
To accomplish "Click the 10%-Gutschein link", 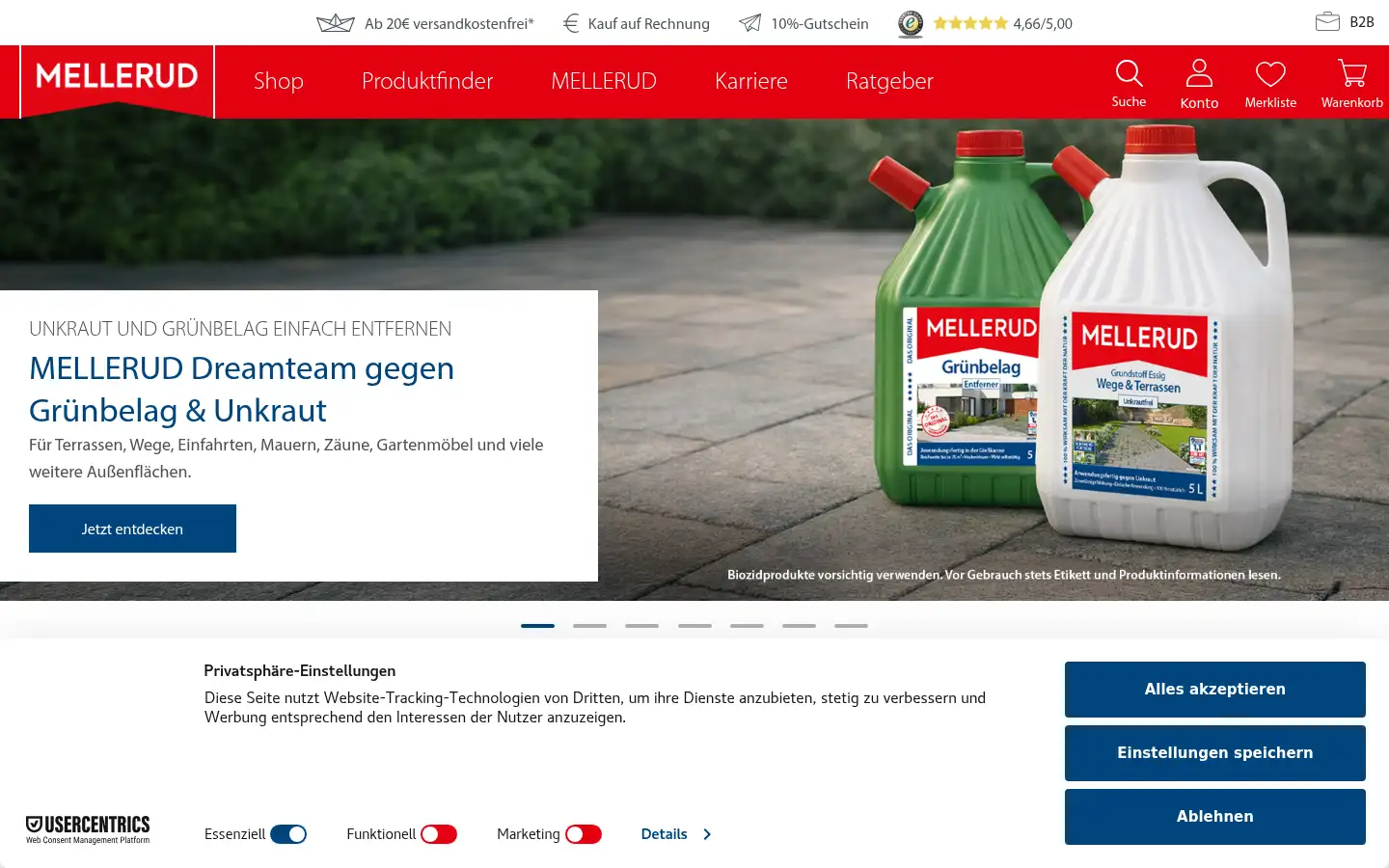I will pos(820,24).
